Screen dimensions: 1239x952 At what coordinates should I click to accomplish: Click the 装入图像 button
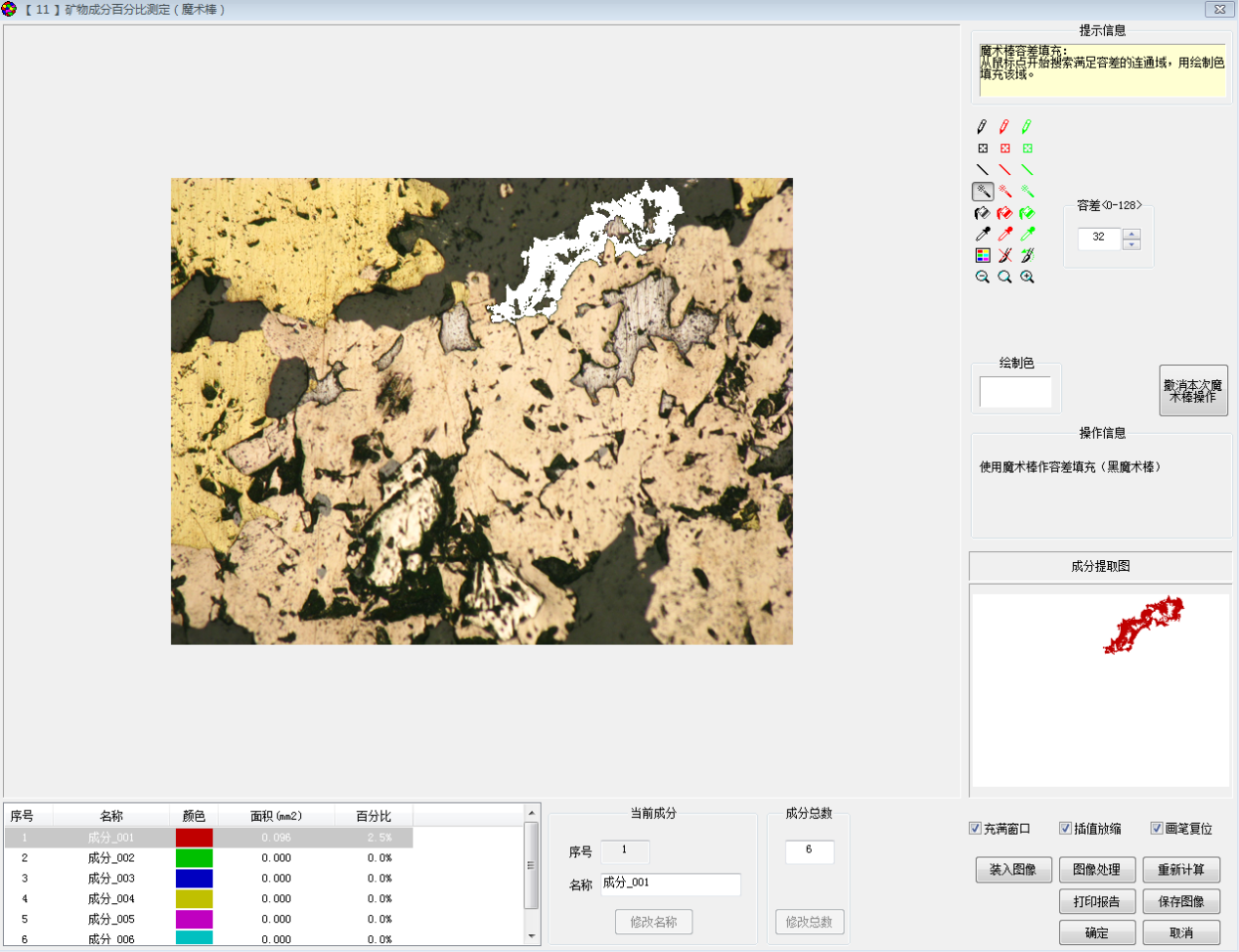pos(1012,870)
